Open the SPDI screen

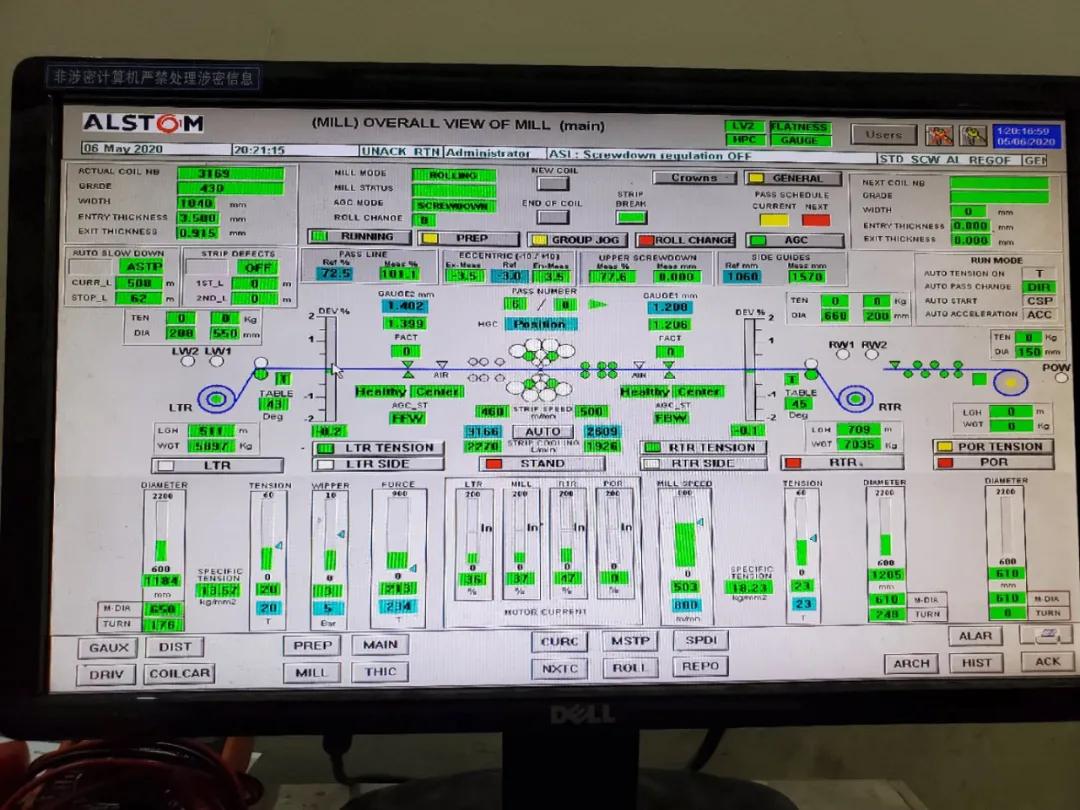tap(700, 640)
